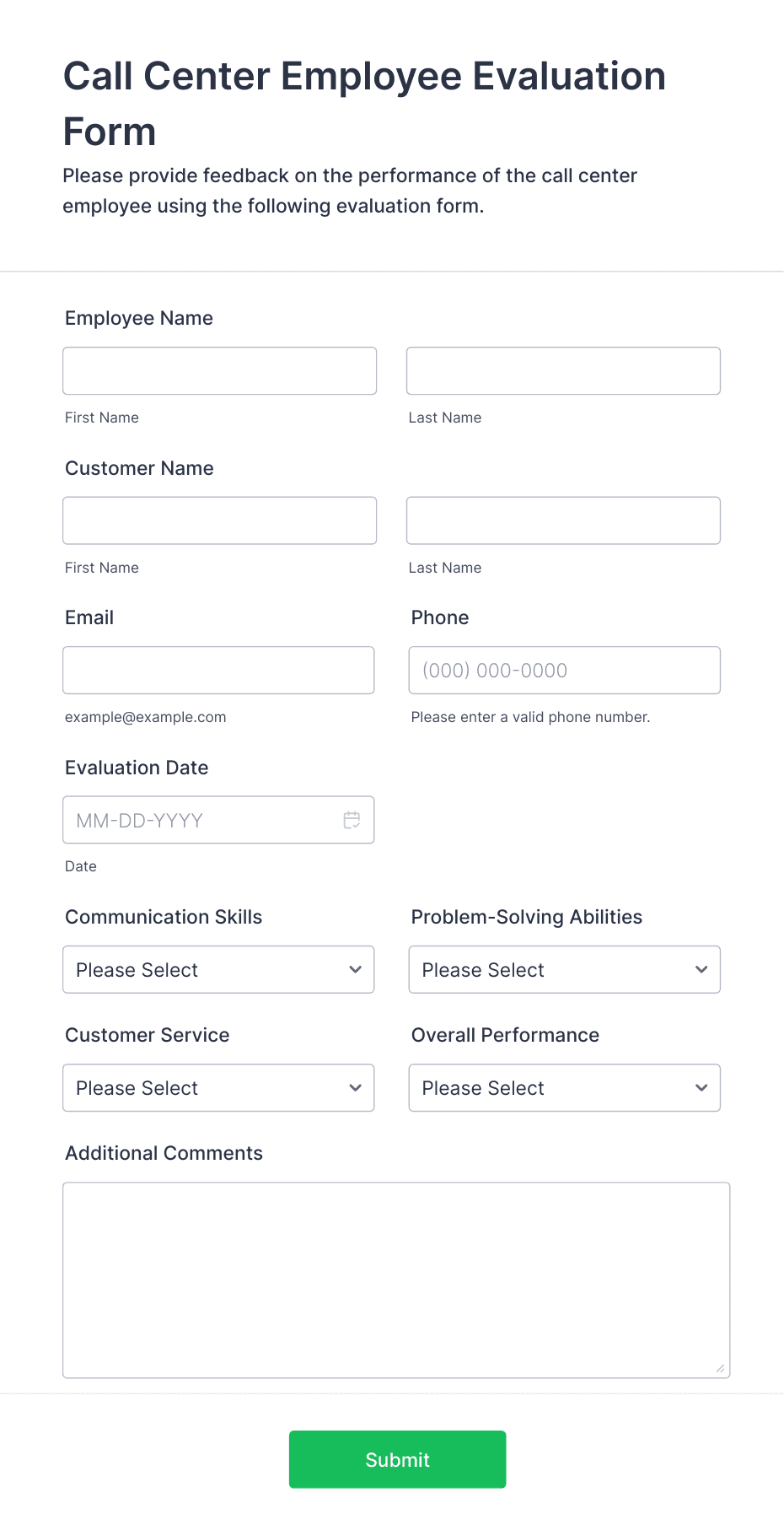Click the Customer Service dropdown chevron
The width and height of the screenshot is (784, 1536).
[355, 1088]
